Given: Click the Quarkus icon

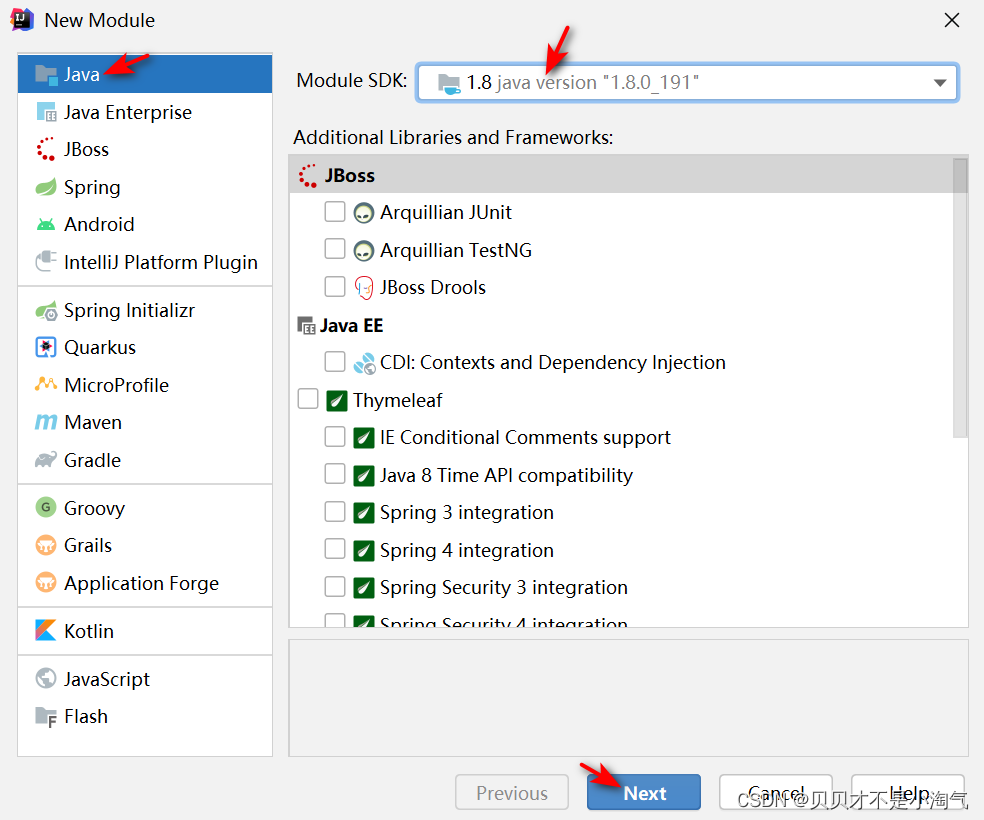Looking at the screenshot, I should pos(46,348).
